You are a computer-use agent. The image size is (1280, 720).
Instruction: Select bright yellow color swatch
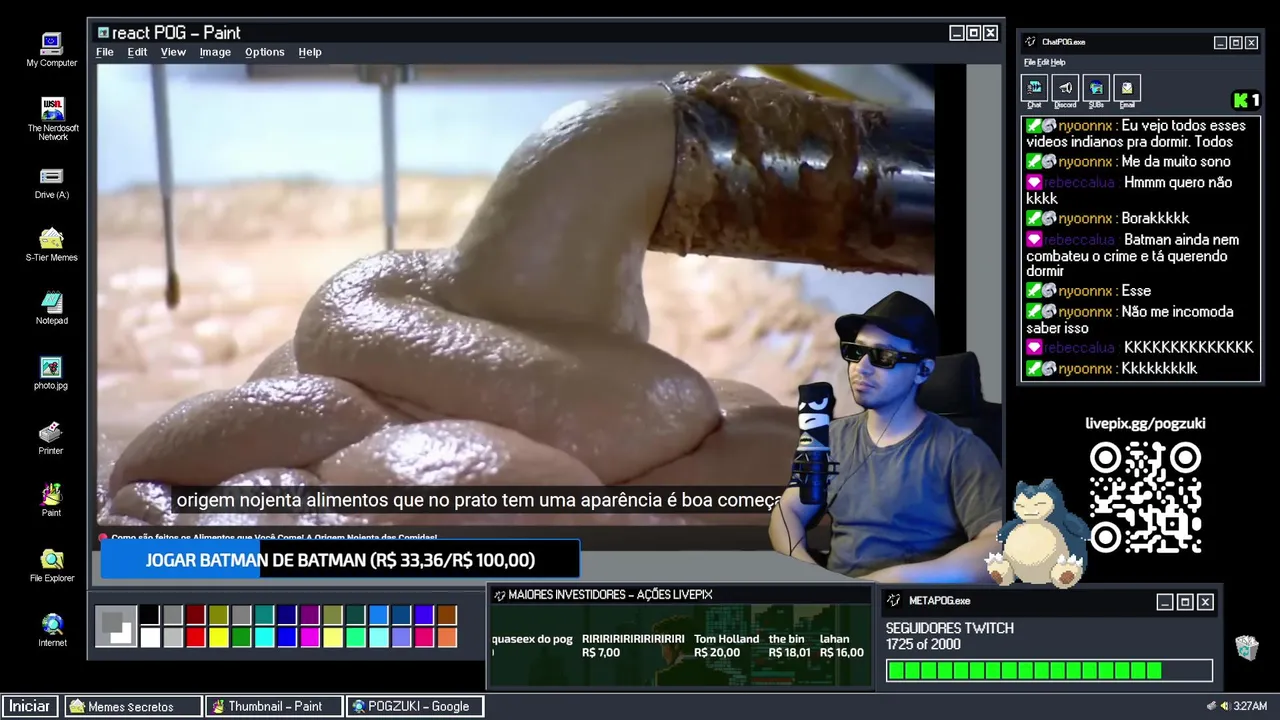(x=219, y=637)
